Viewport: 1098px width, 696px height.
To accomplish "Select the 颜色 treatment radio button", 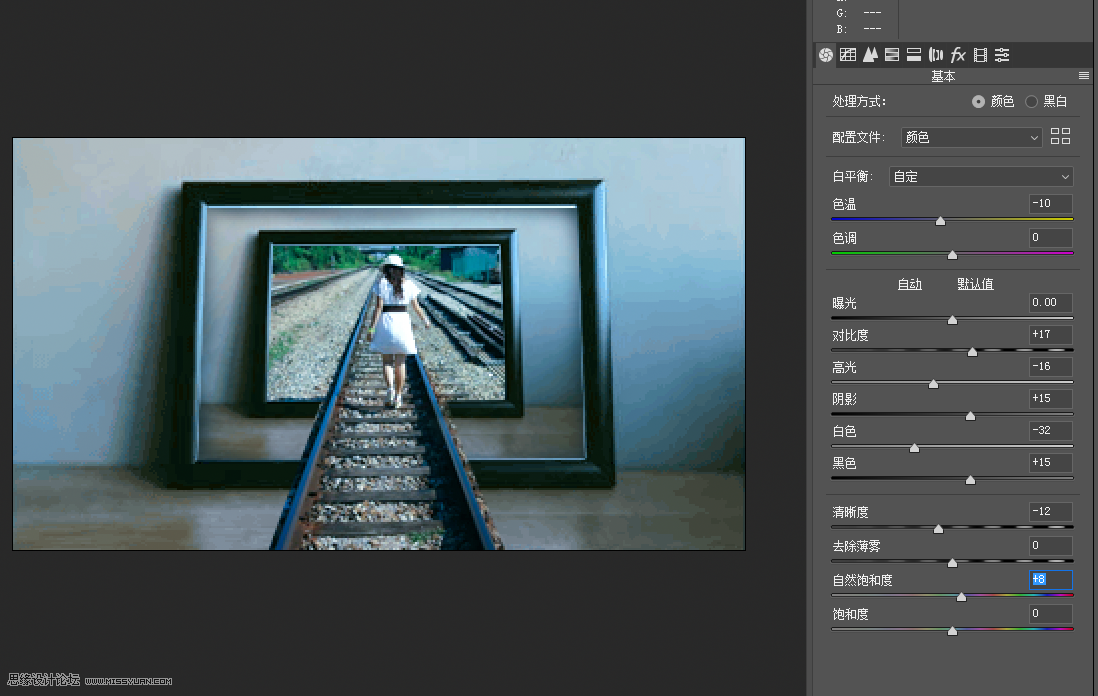I will tap(978, 102).
